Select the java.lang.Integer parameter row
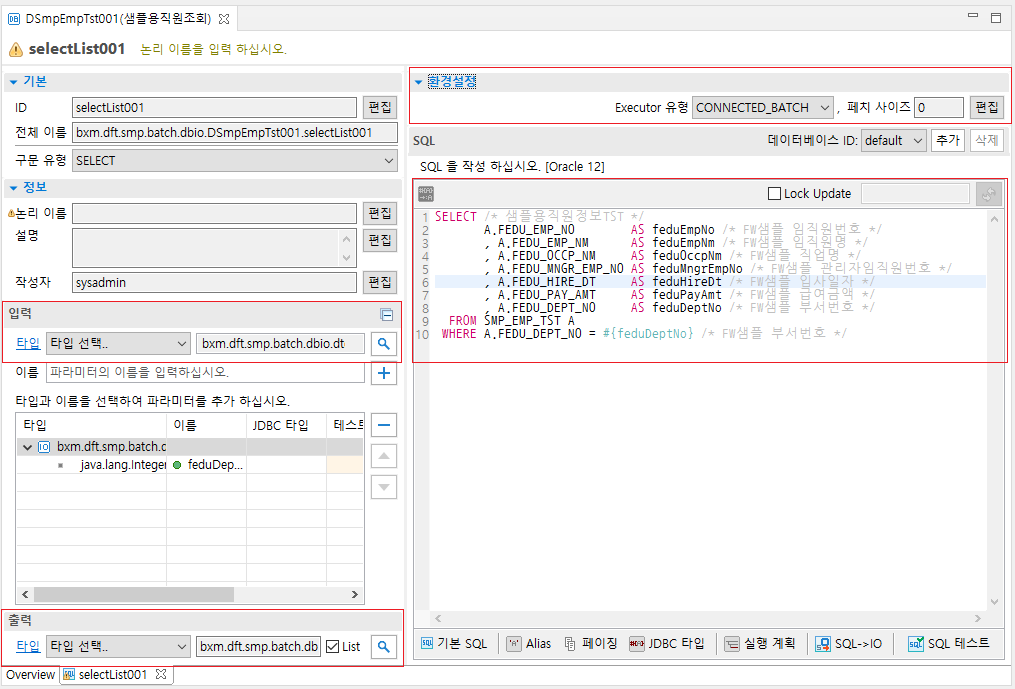 point(190,465)
